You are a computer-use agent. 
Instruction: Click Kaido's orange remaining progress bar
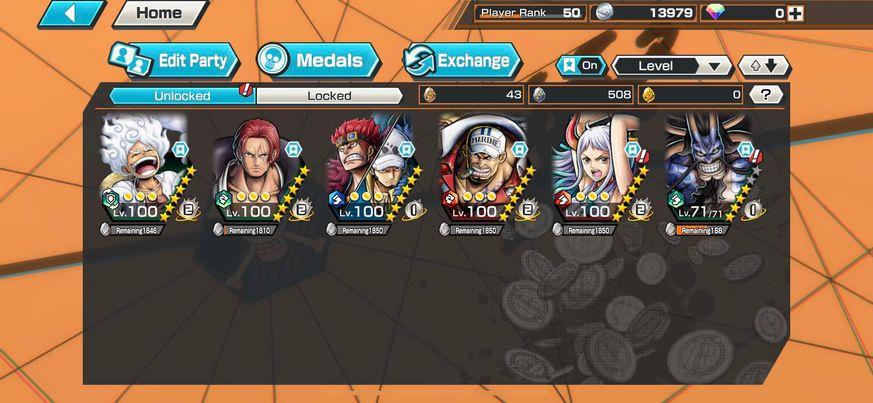[702, 229]
